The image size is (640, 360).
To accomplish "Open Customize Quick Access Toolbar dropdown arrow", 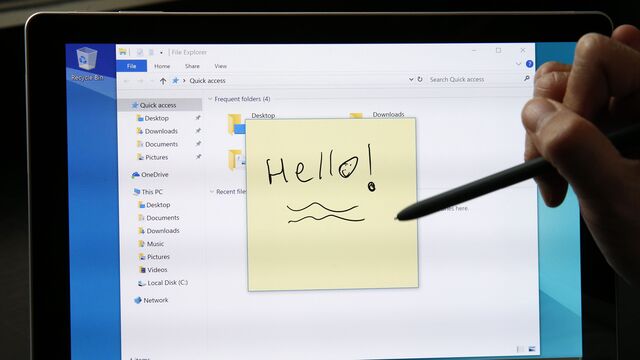I will [161, 53].
